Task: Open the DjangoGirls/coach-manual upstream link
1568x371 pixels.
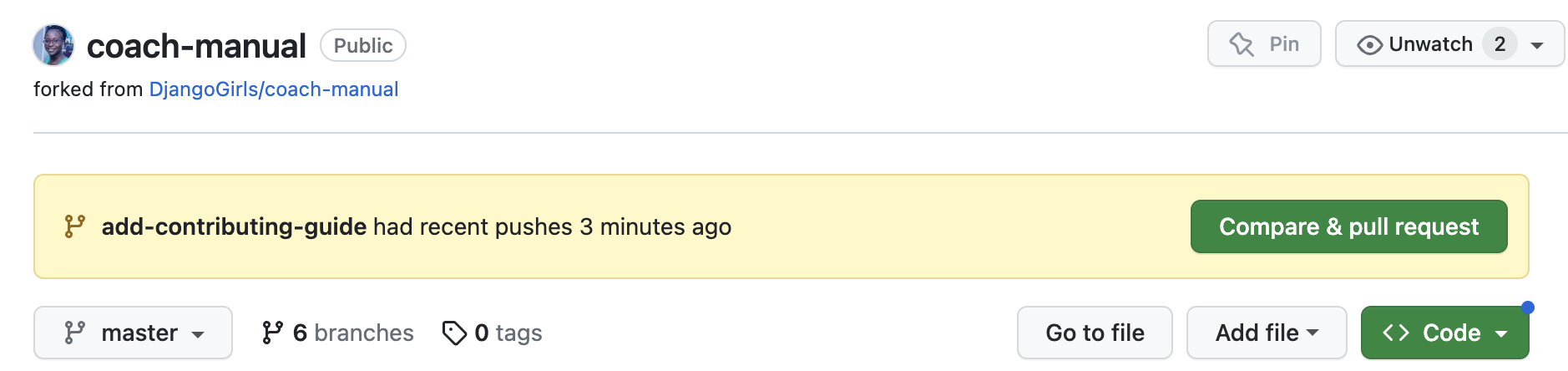Action: coord(274,89)
